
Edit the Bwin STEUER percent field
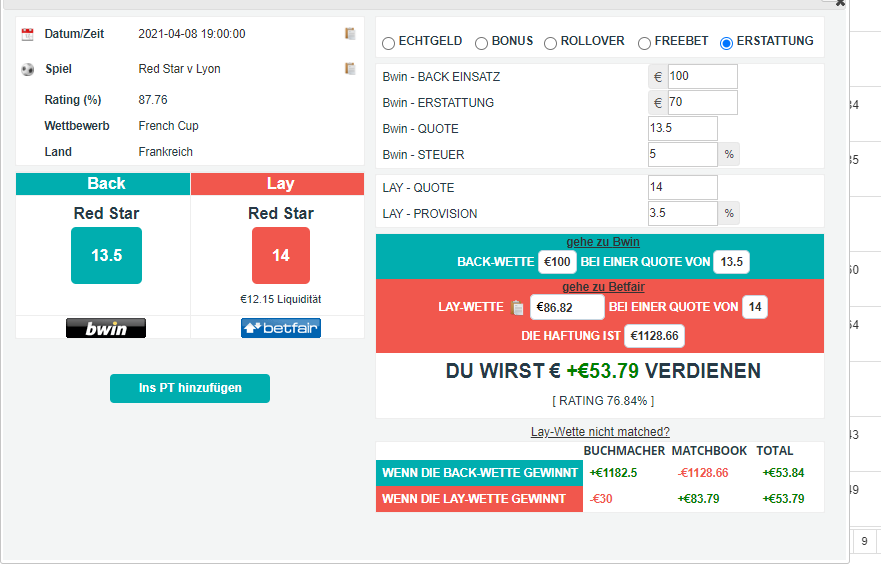(683, 154)
